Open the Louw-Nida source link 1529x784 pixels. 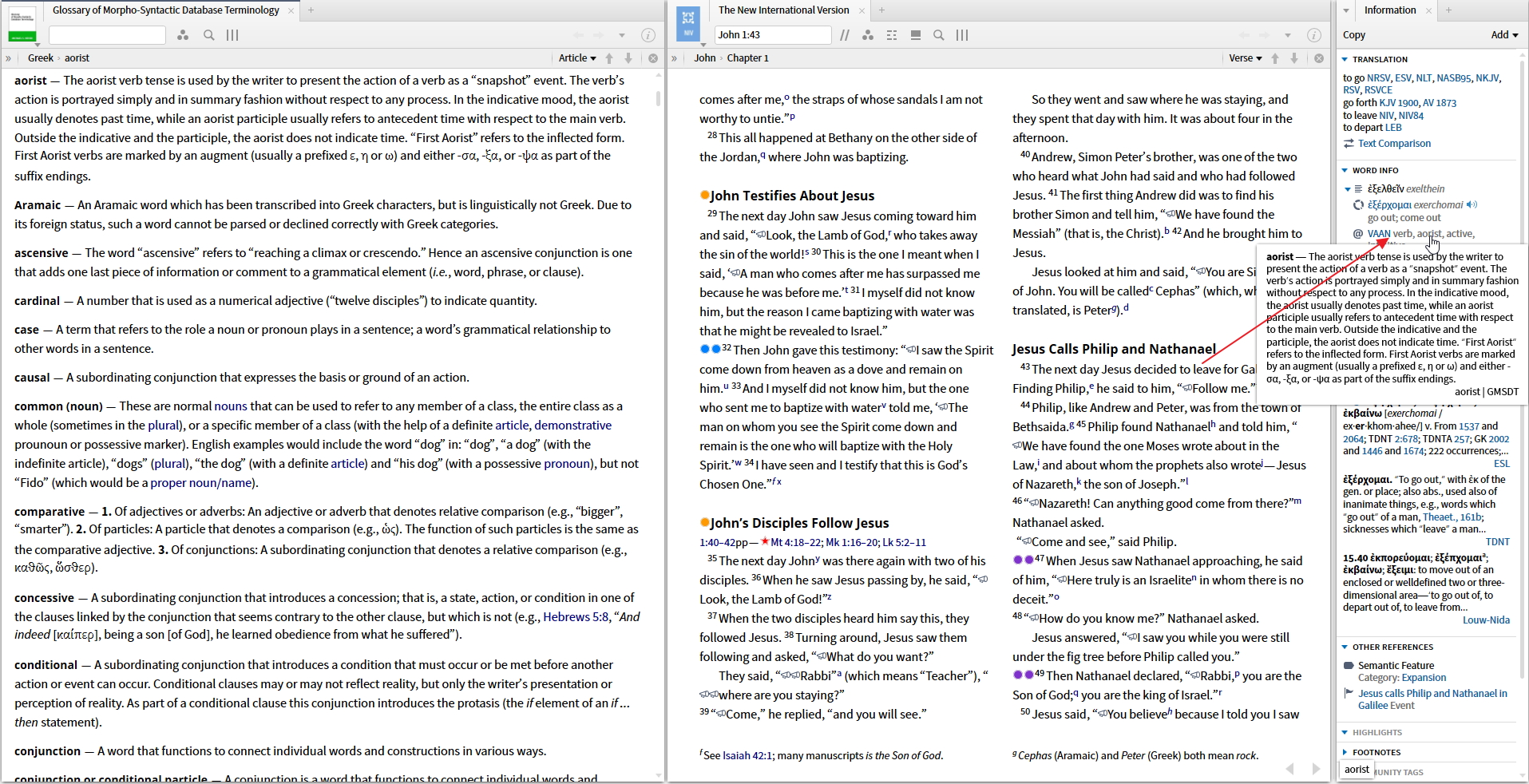pos(1486,620)
